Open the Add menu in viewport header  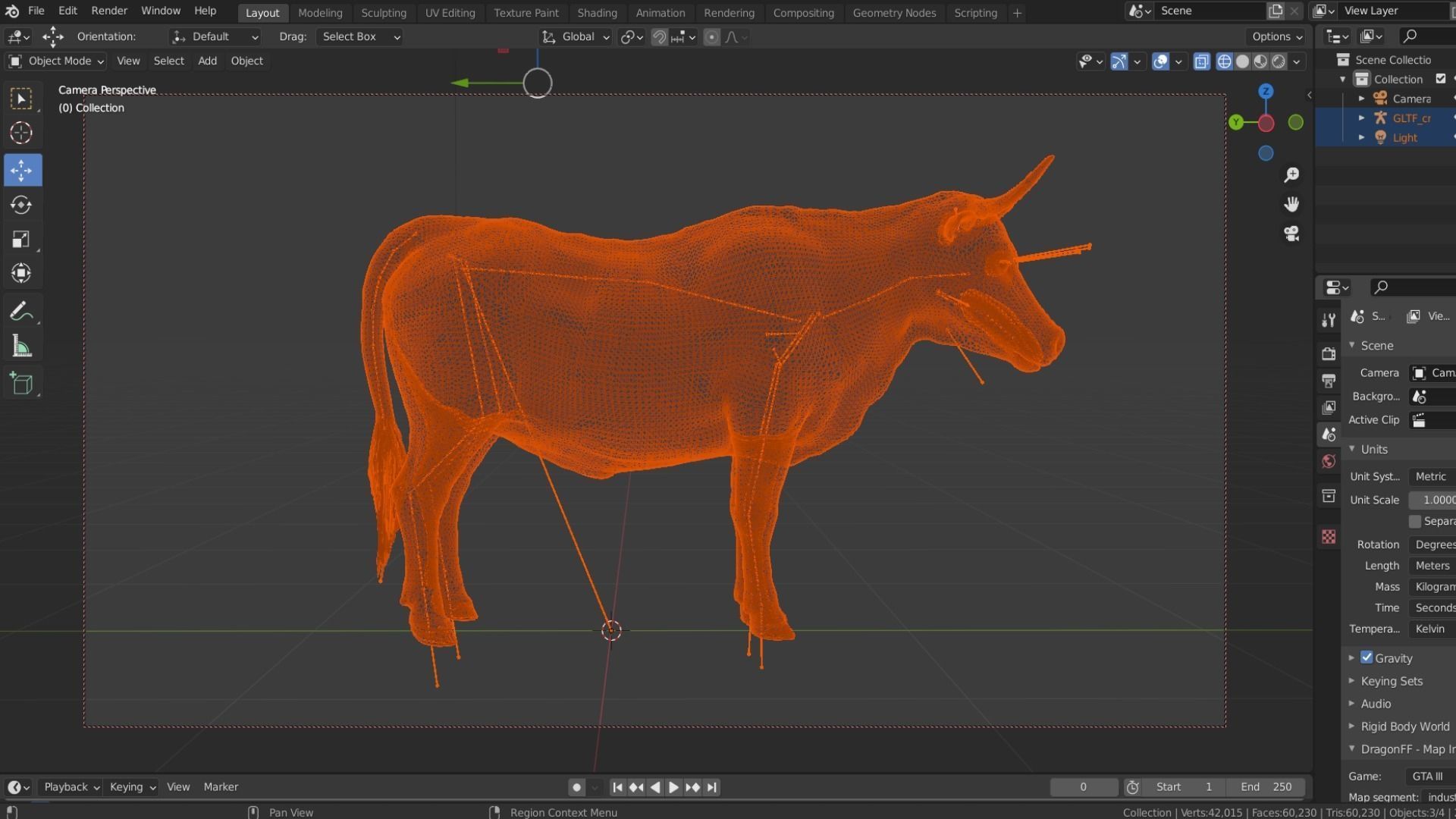point(207,61)
